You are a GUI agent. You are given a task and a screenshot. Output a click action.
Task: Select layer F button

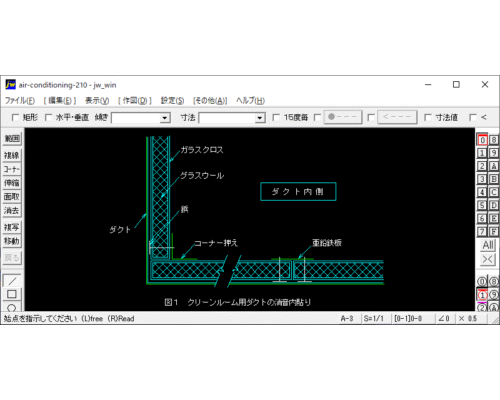pos(494,231)
